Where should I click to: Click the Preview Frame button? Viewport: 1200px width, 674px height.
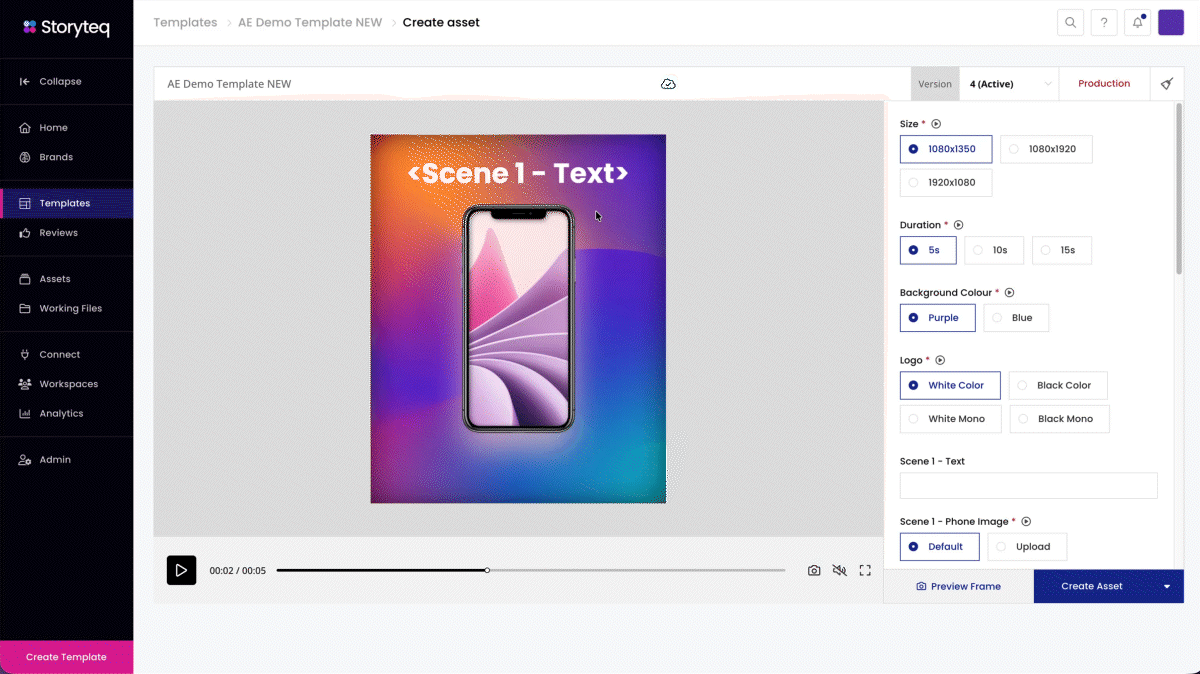coord(958,586)
